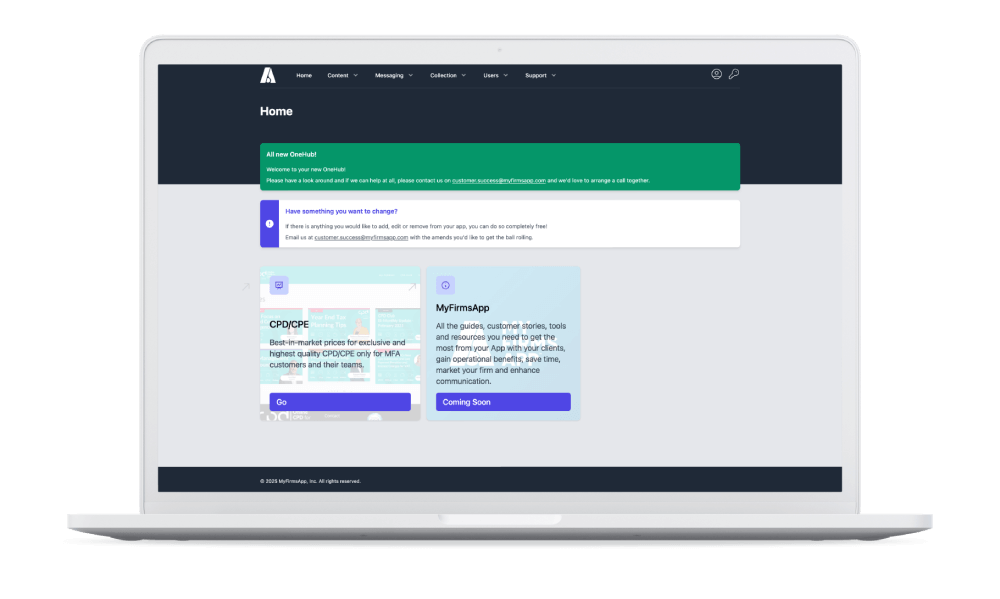Expand the Support dropdown menu

540,75
